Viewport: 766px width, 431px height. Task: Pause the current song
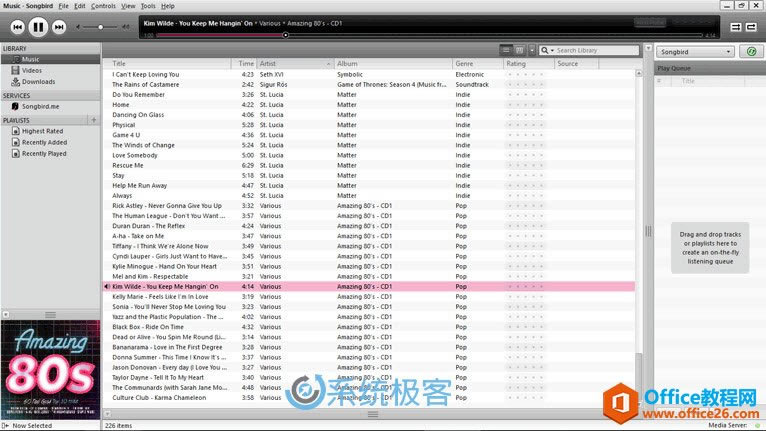point(38,27)
